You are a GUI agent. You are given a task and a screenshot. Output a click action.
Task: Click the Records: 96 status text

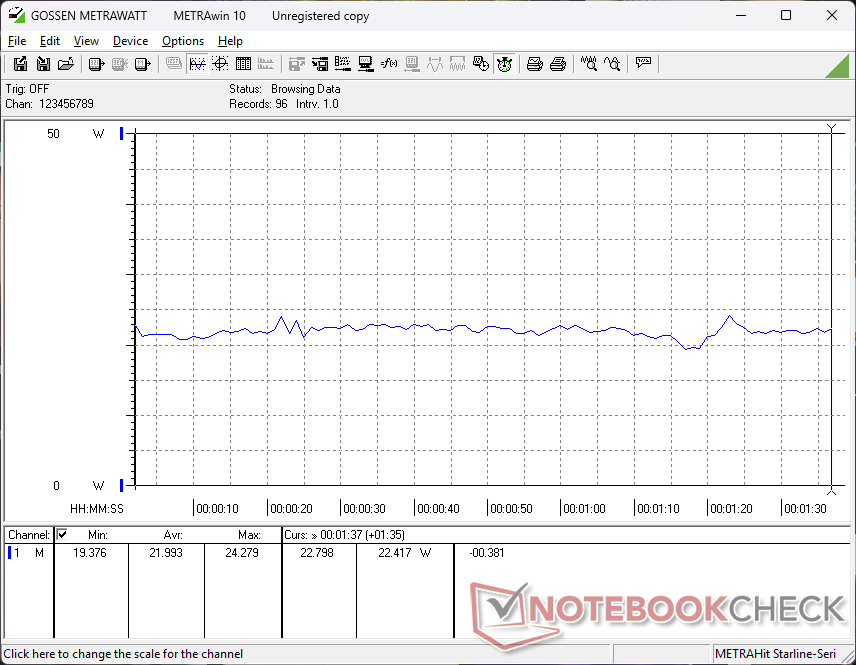tap(258, 104)
